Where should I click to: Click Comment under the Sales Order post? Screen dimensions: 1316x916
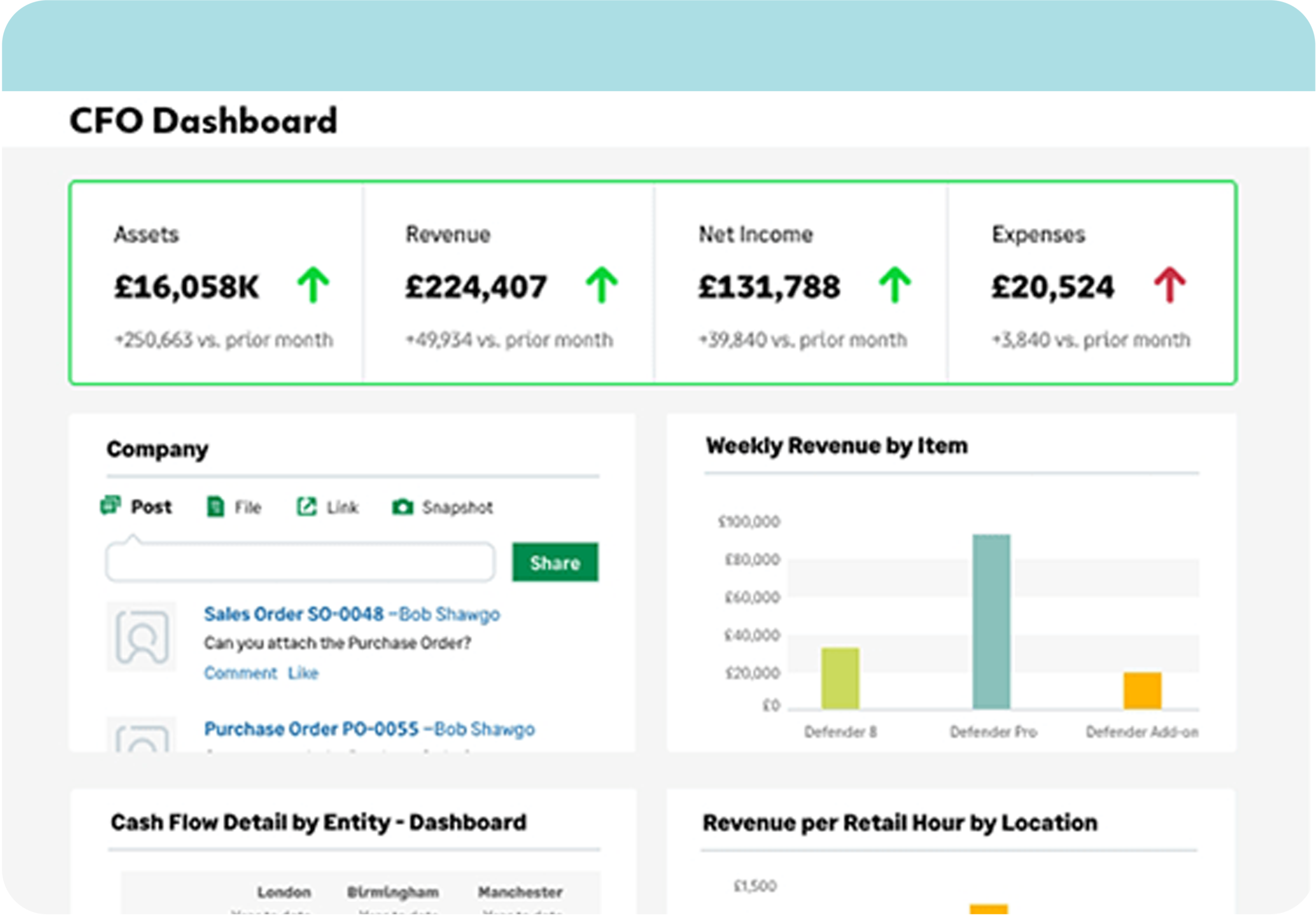(x=241, y=673)
